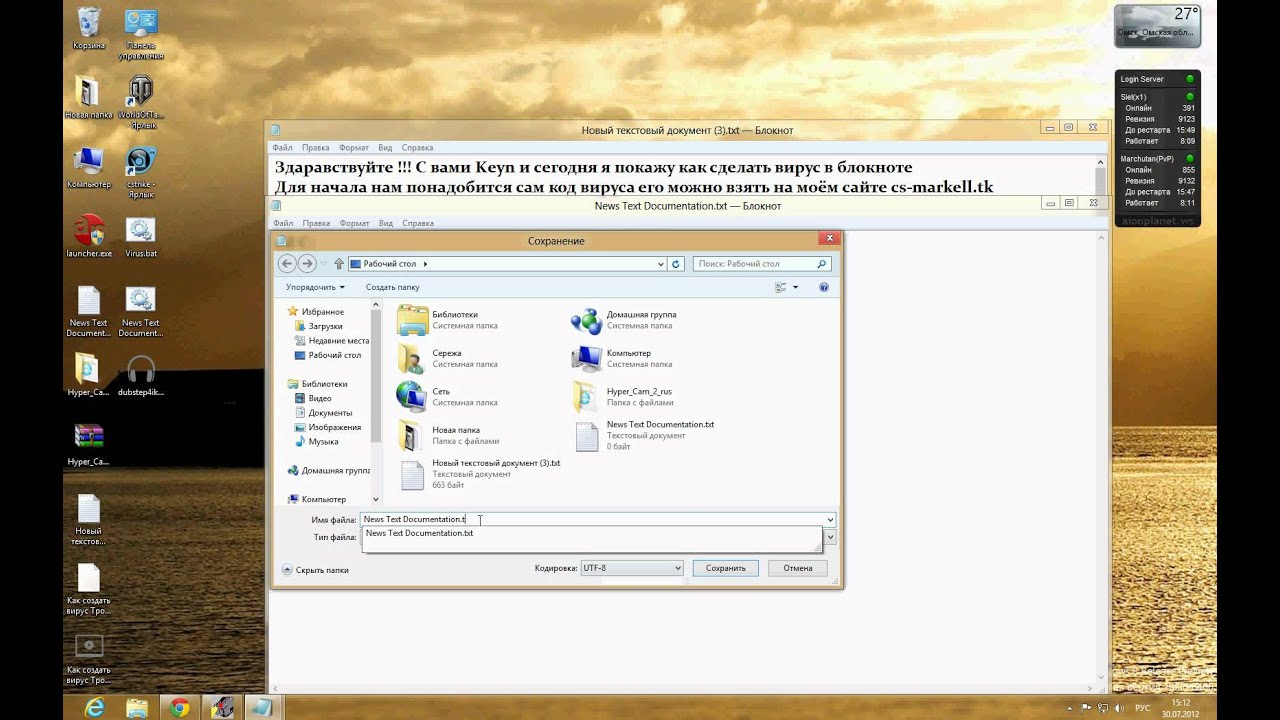This screenshot has height=720, width=1280.
Task: Open Вид menu in Новый текстовый документ window
Action: coord(385,147)
